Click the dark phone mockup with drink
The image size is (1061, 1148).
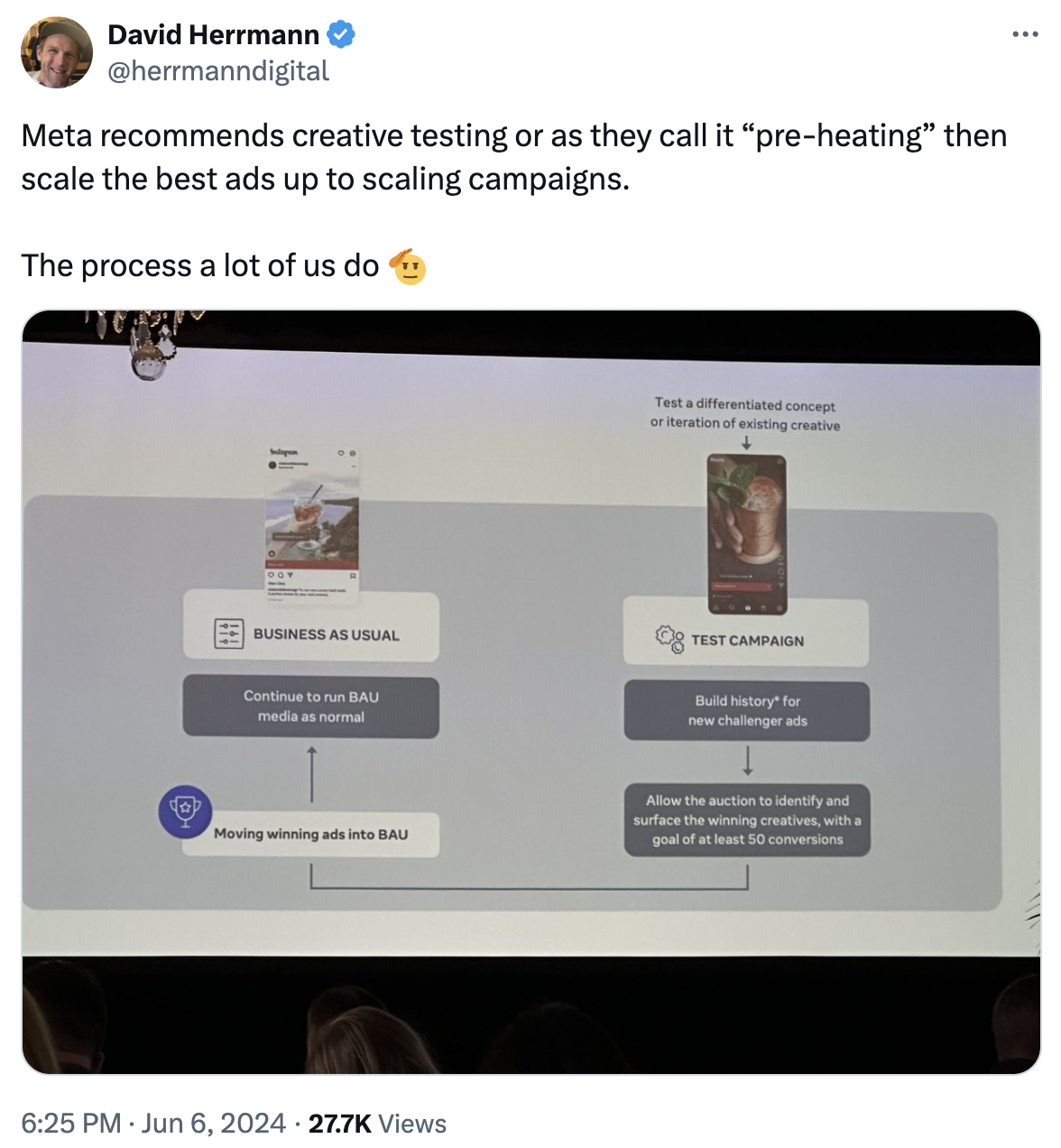click(x=747, y=534)
